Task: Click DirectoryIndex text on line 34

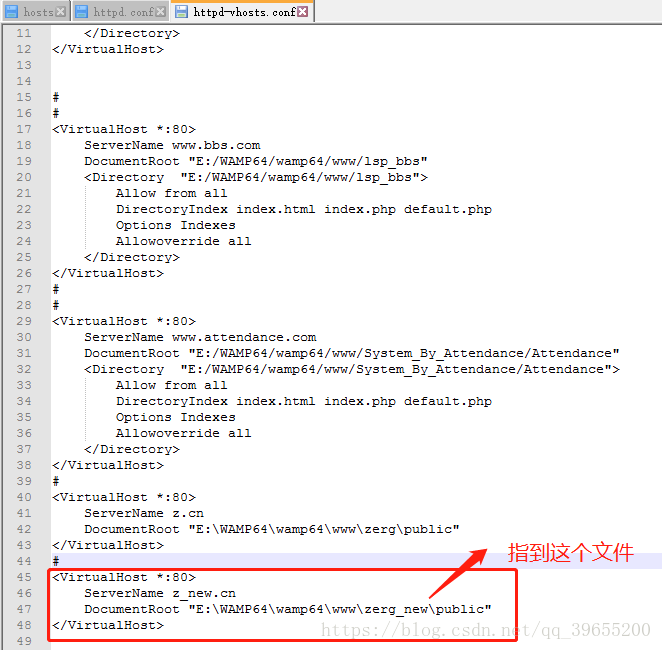Action: coord(304,401)
